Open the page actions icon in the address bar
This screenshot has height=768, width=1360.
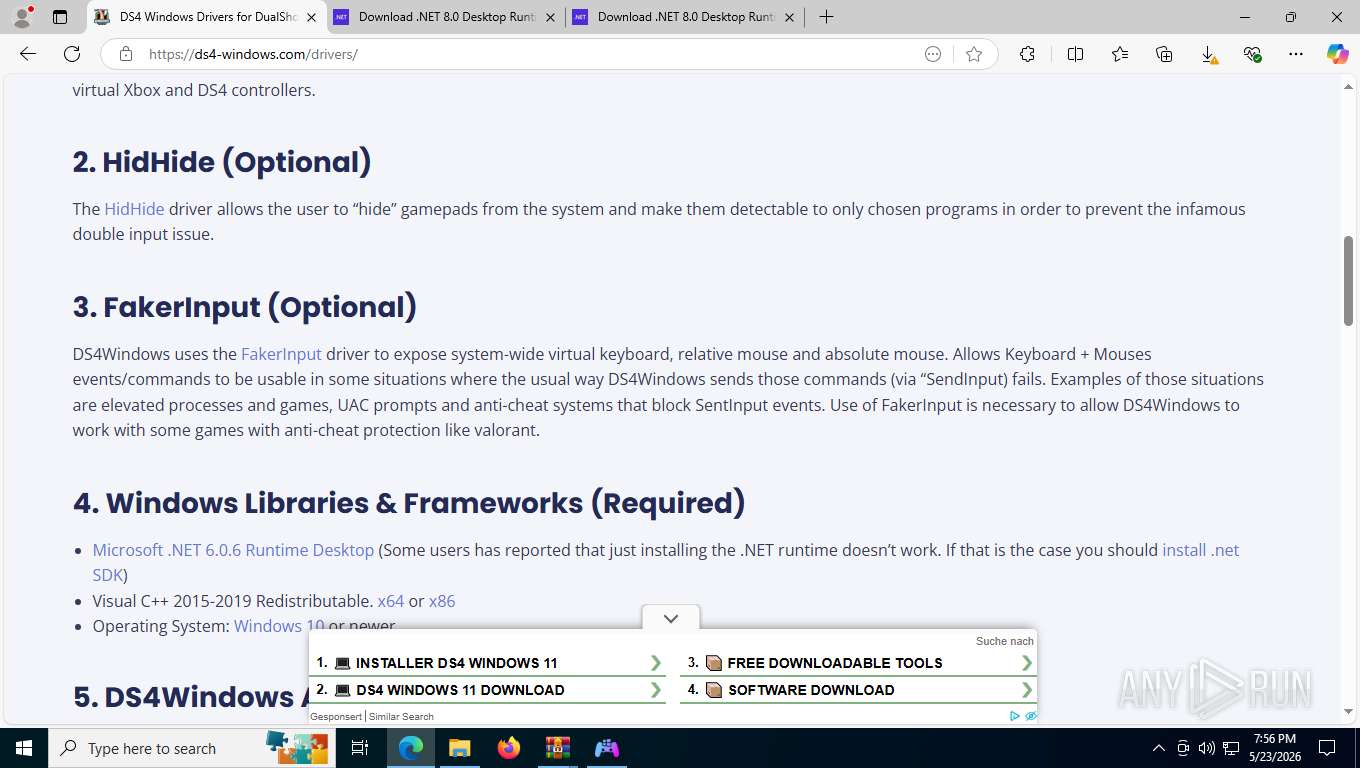pos(933,54)
